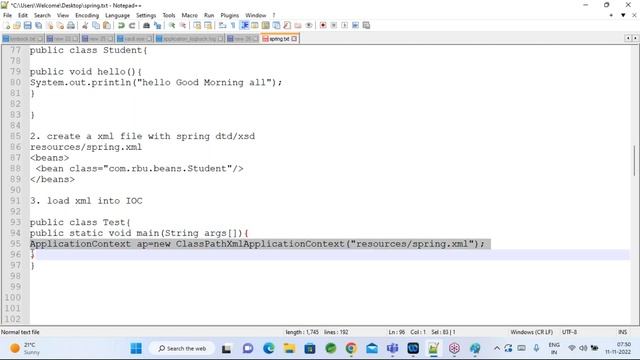Image resolution: width=640 pixels, height=360 pixels.
Task: Click the vertical scrollbar thumb
Action: pos(635,160)
